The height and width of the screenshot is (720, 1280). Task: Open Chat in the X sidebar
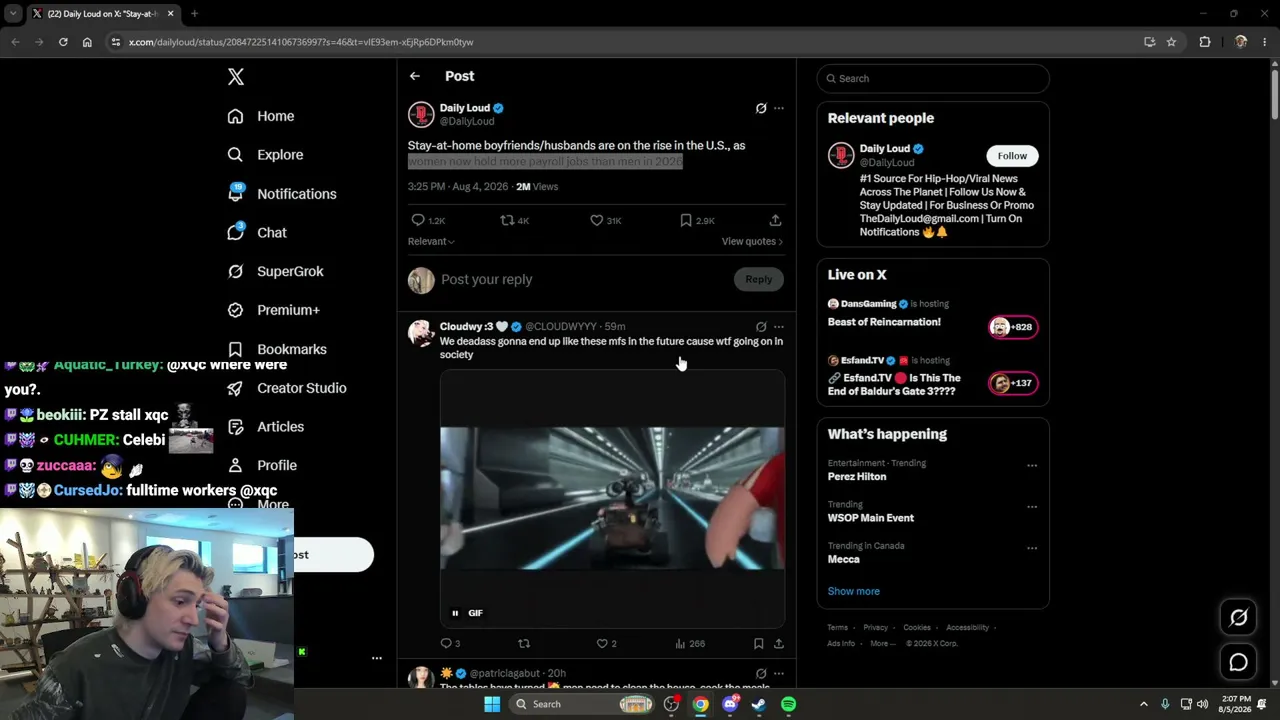[257, 232]
